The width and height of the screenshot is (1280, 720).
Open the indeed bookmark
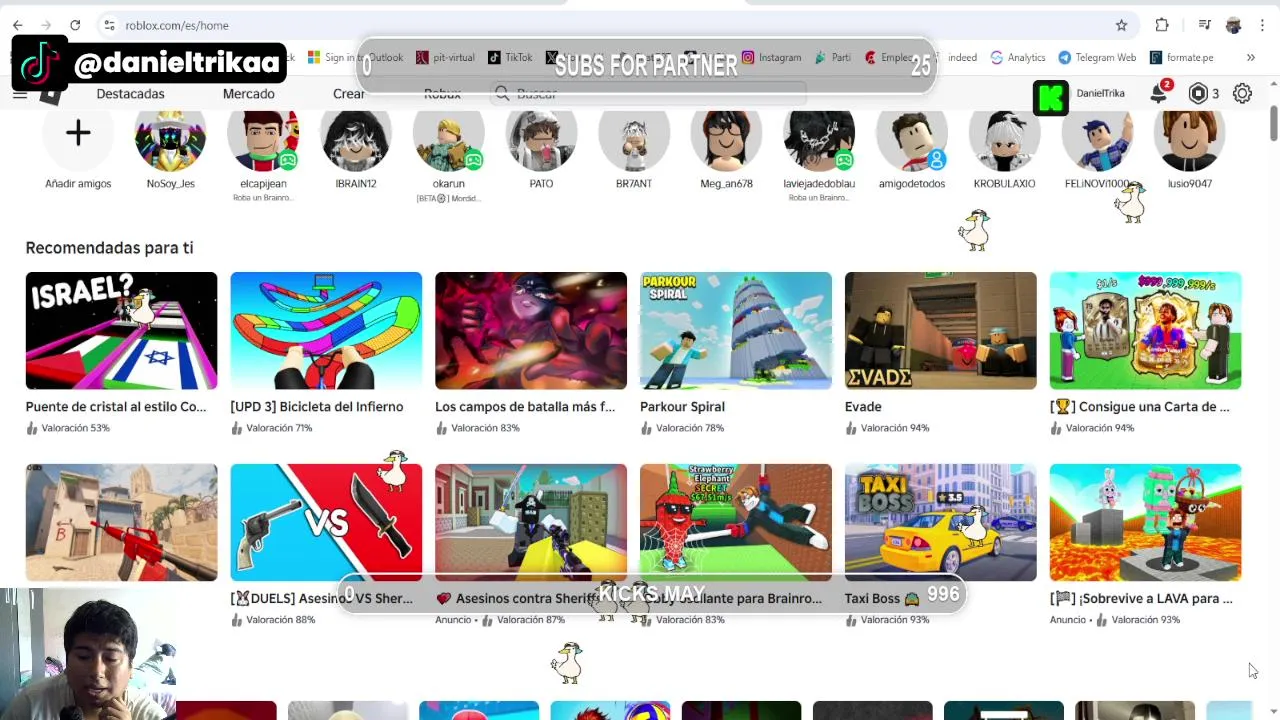pyautogui.click(x=962, y=58)
